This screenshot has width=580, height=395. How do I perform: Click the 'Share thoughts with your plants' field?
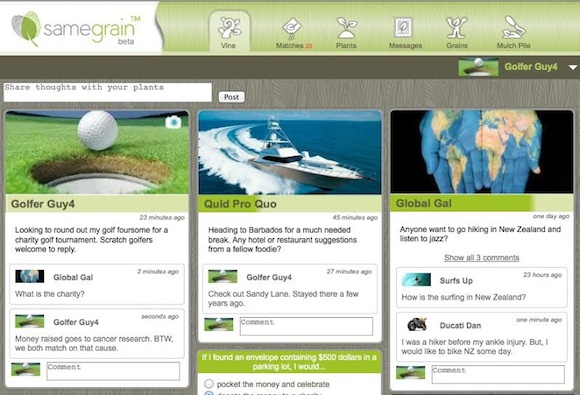click(x=108, y=92)
